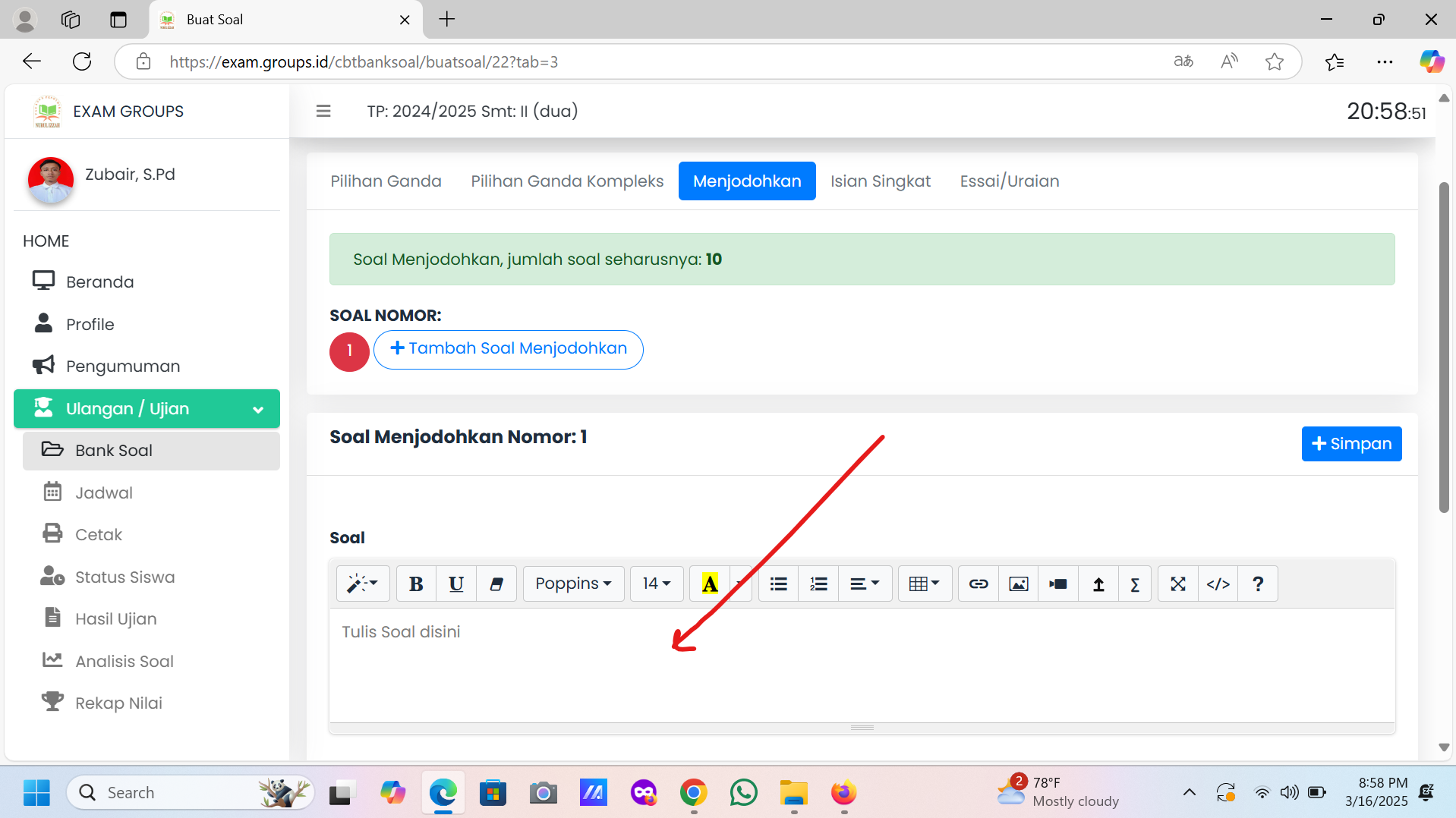This screenshot has width=1456, height=818.
Task: Open the sigma equation tool
Action: click(x=1134, y=584)
